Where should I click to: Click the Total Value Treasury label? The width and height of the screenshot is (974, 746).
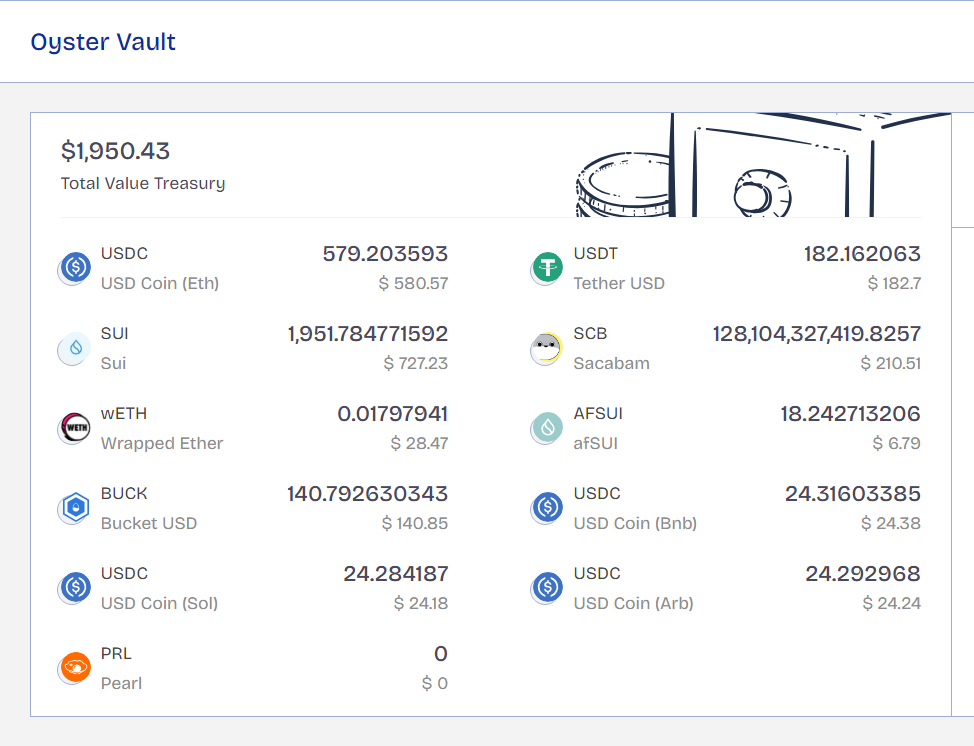143,184
